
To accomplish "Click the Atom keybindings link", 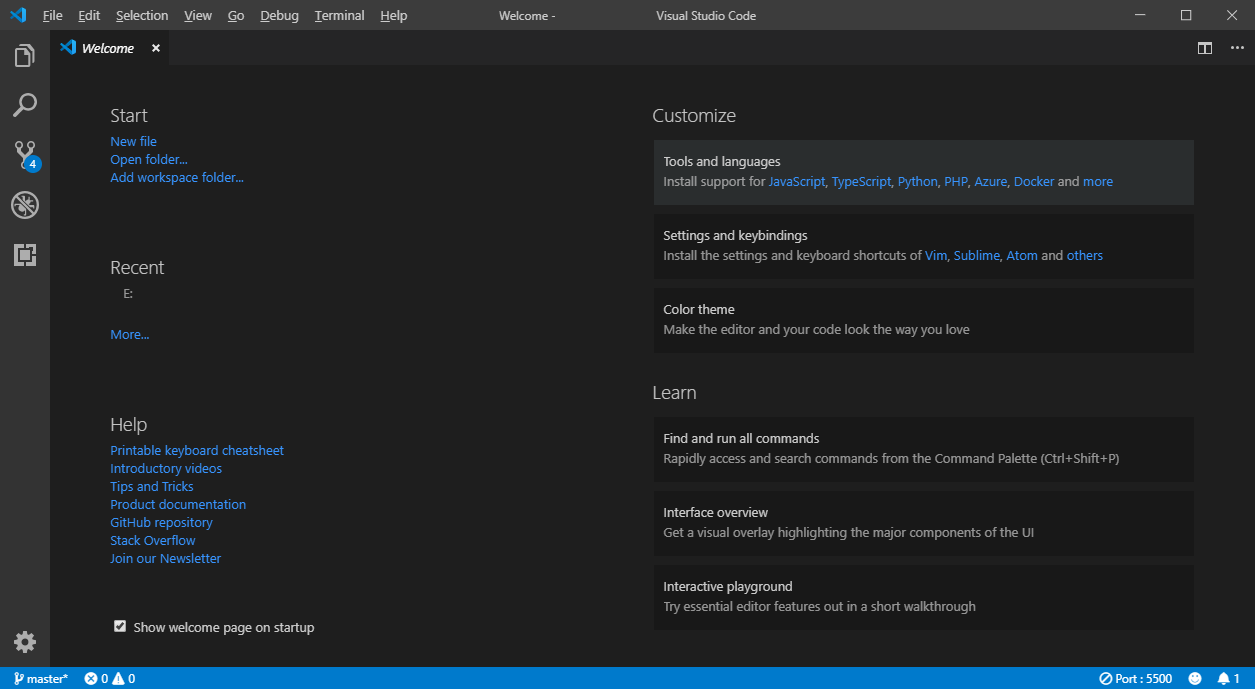I will click(1022, 256).
